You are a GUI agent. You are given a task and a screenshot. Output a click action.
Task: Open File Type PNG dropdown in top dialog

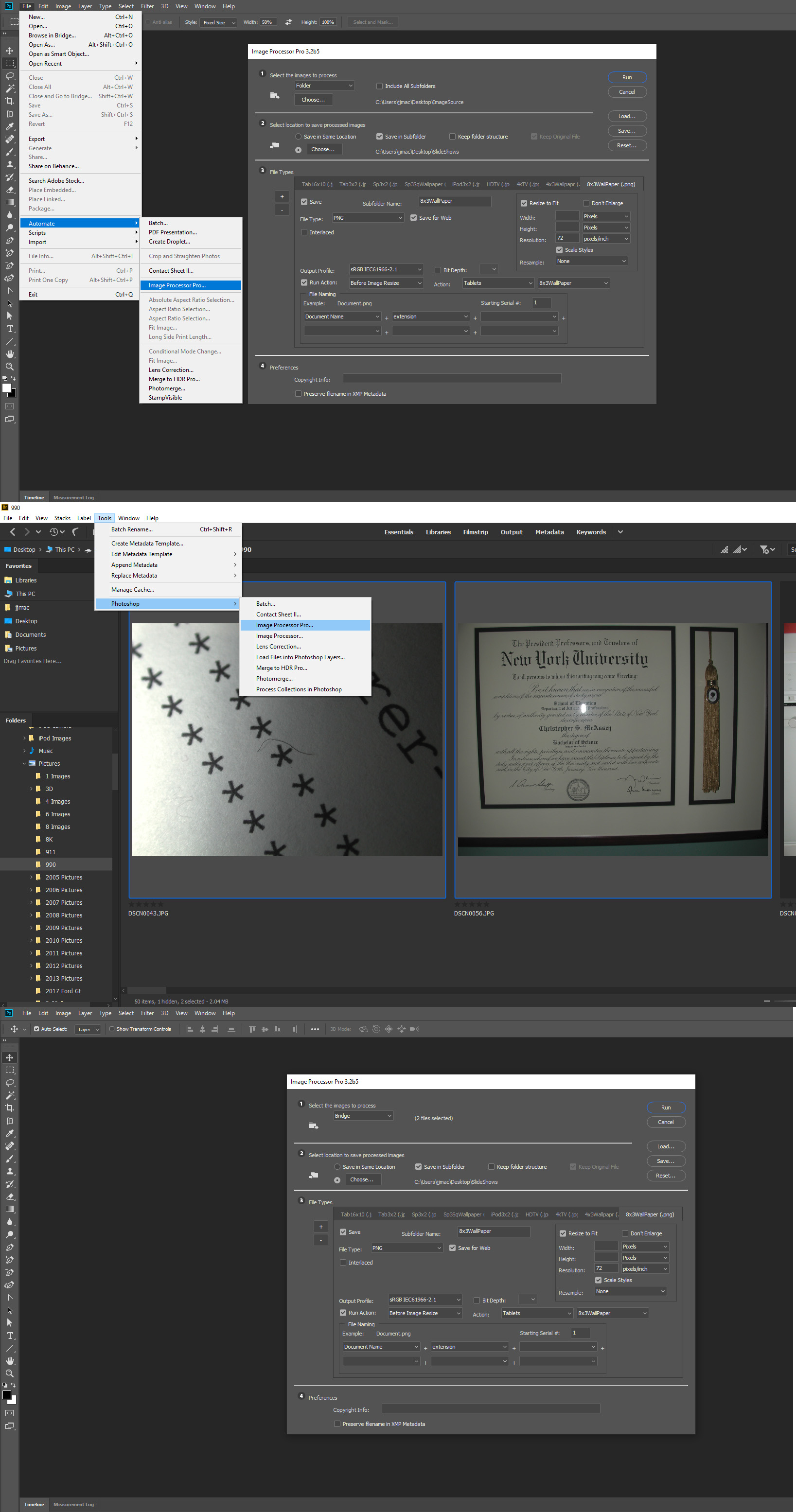tap(368, 218)
